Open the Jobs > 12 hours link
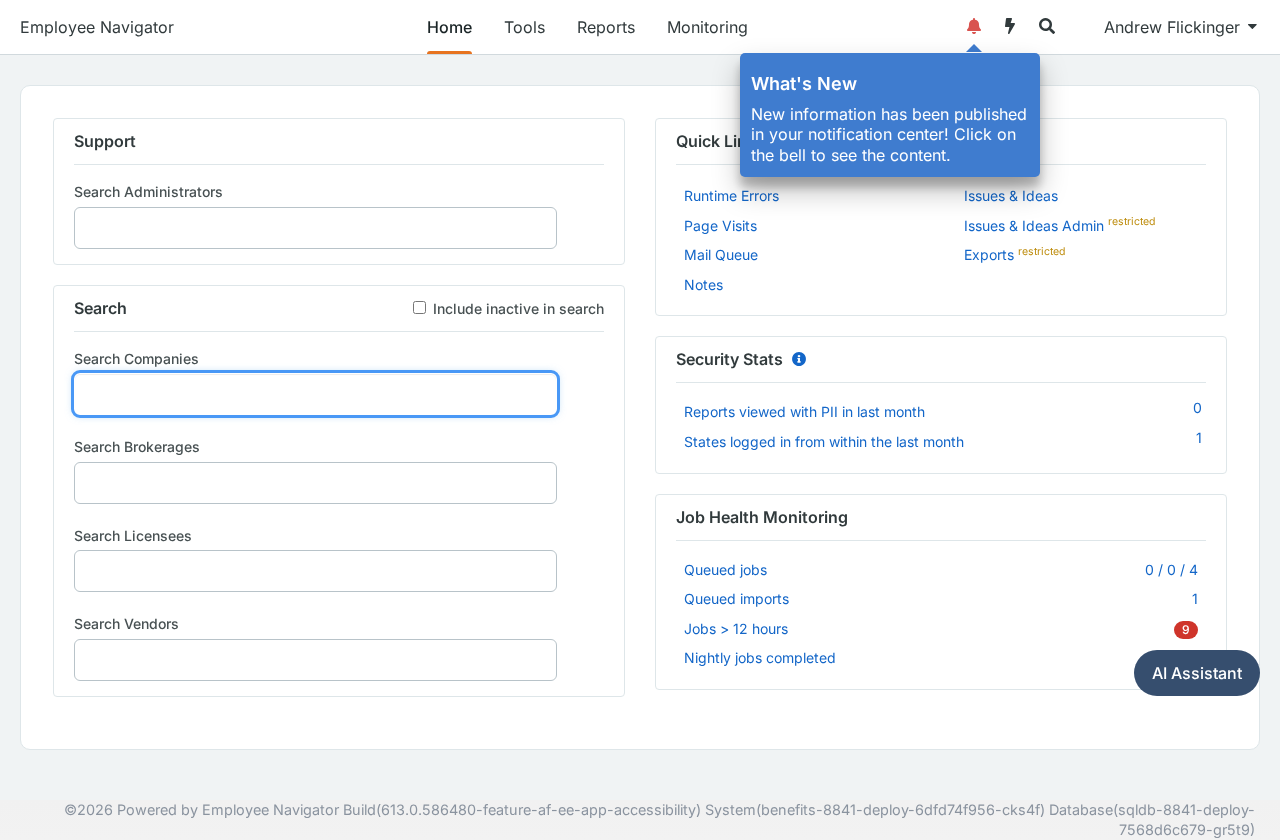Viewport: 1280px width, 840px height. [x=736, y=629]
